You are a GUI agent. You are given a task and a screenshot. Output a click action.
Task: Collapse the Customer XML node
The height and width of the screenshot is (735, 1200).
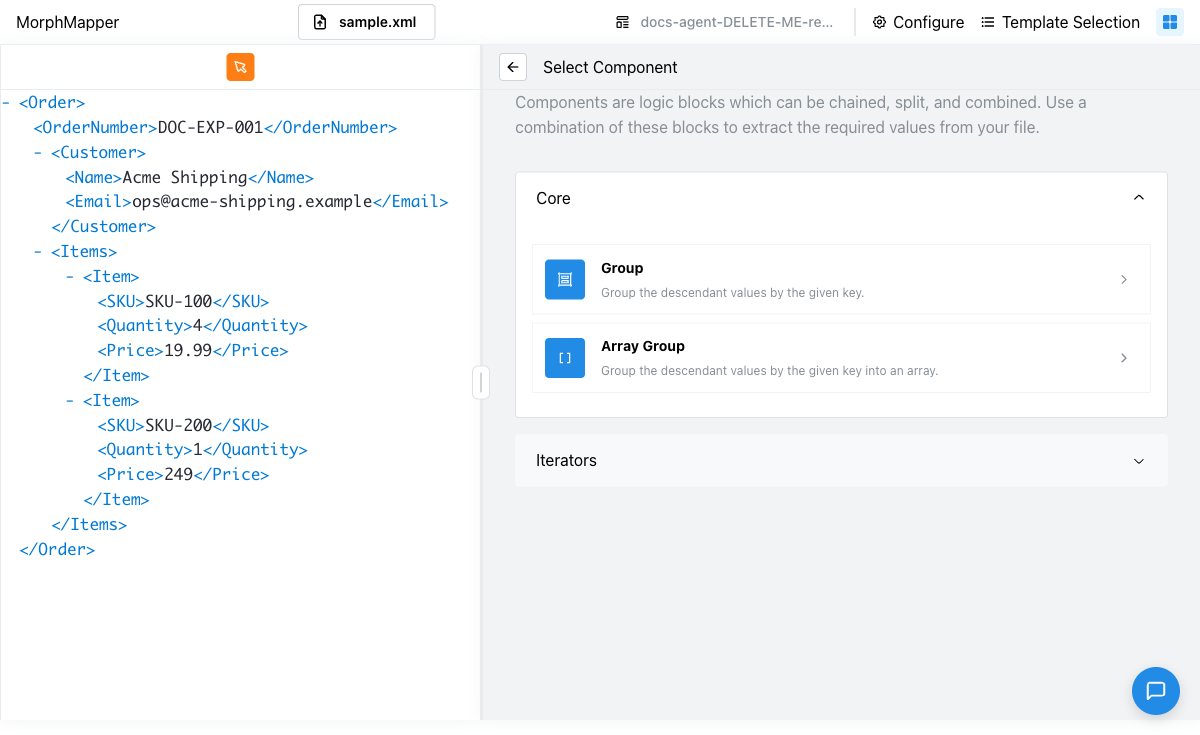(x=38, y=153)
